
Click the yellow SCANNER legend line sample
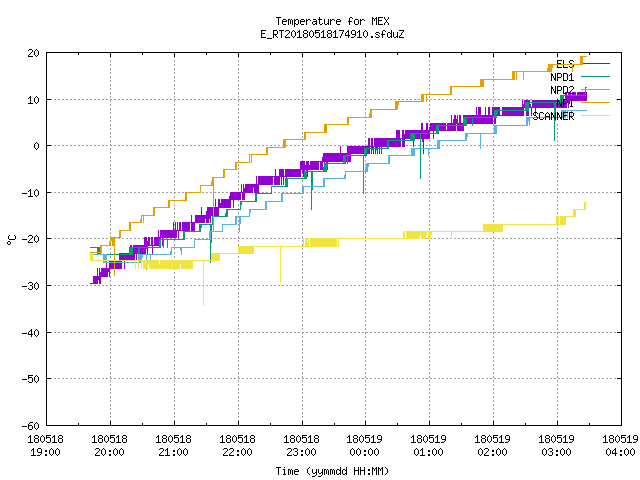[595, 116]
